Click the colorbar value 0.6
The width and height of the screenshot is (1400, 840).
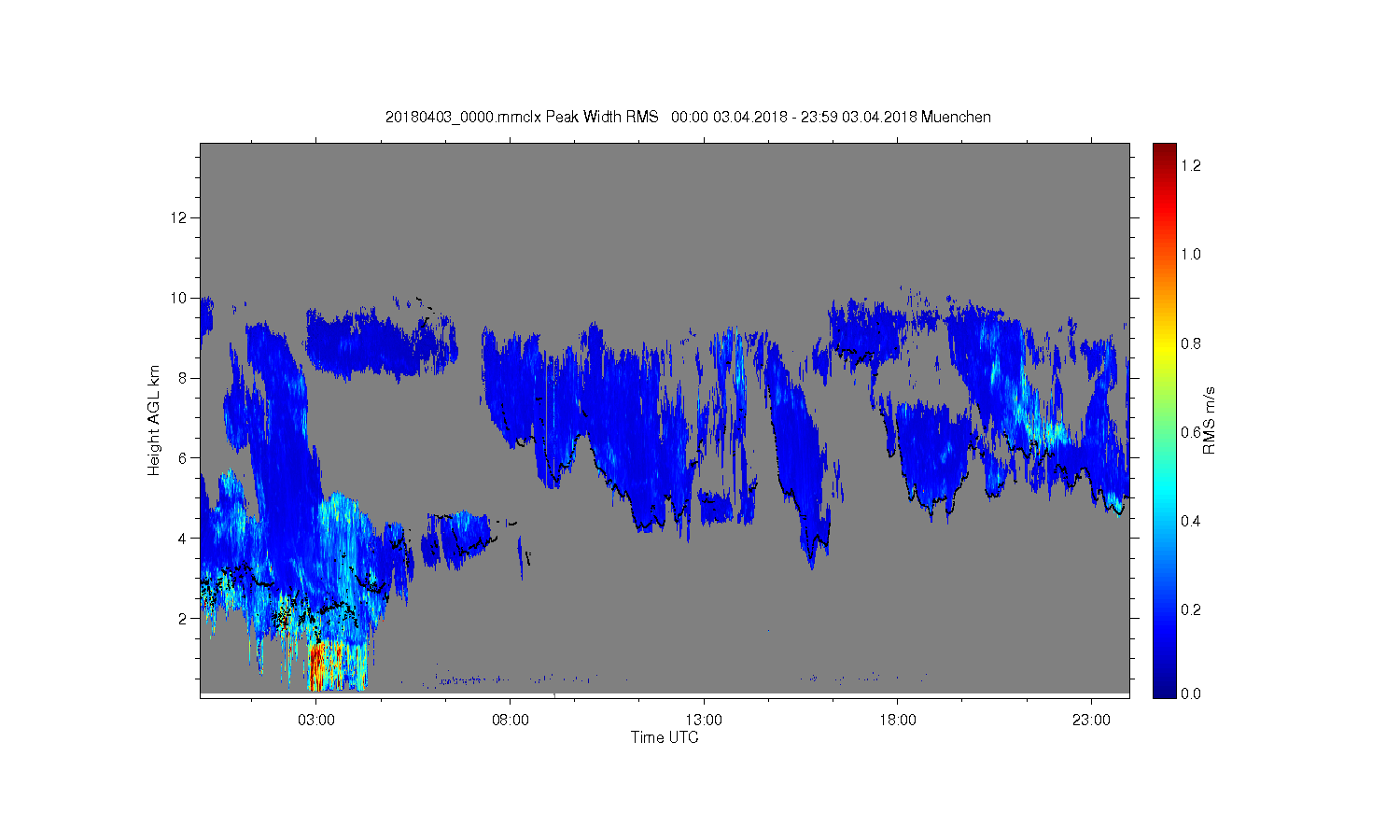click(x=1190, y=432)
